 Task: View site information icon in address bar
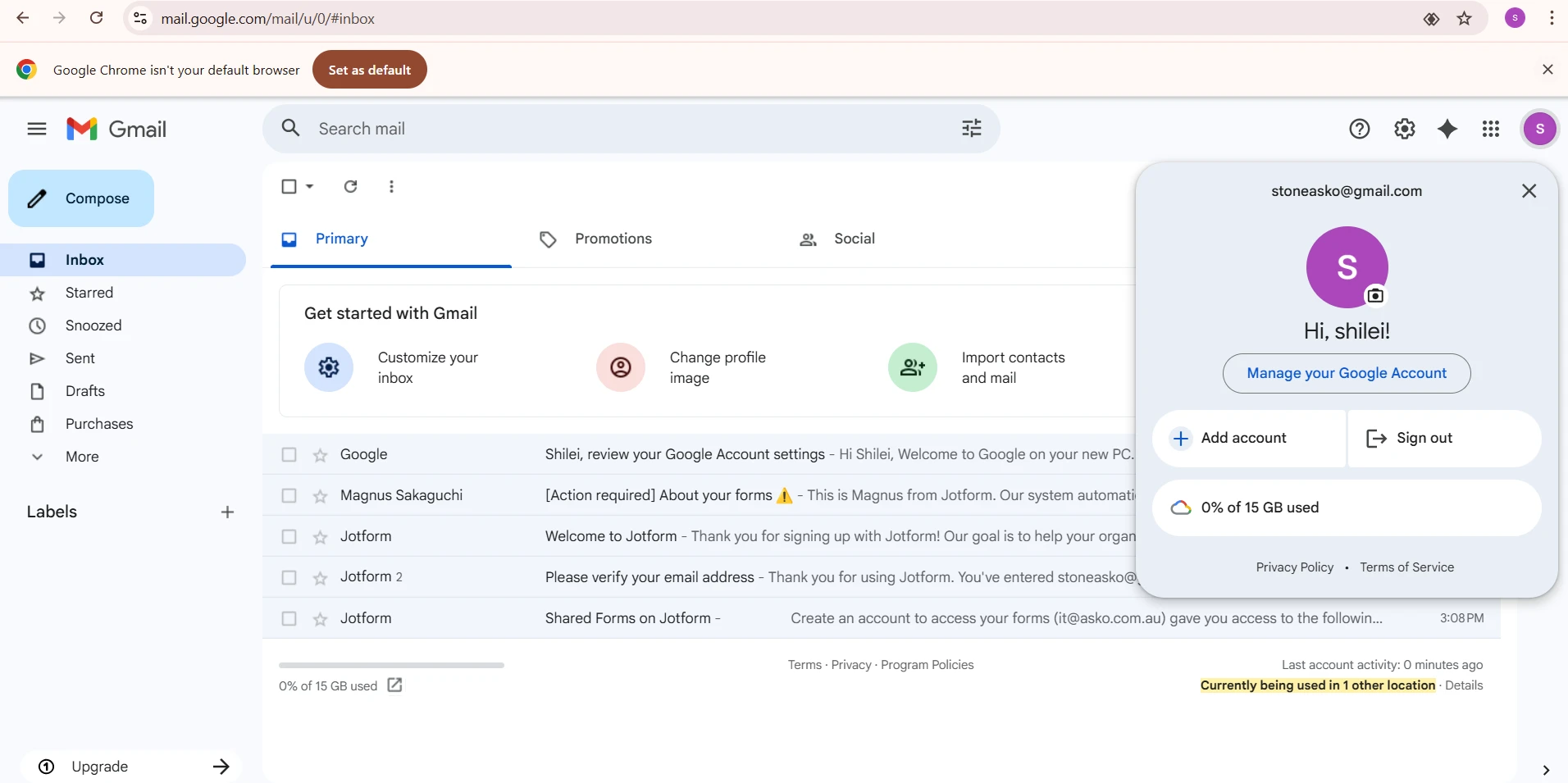(140, 18)
